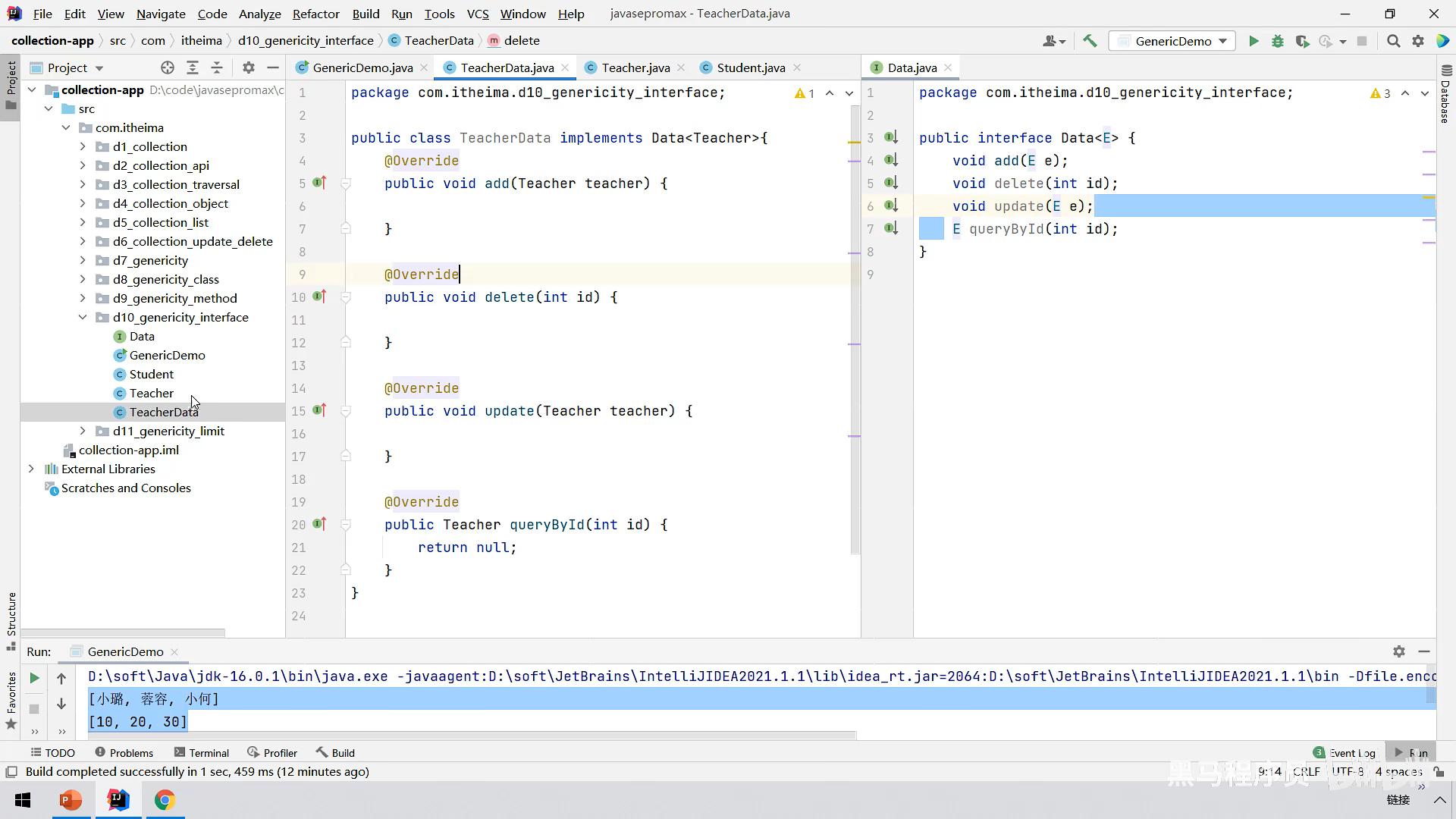Click the Debug bug icon in toolbar
This screenshot has height=819, width=1456.
[x=1278, y=41]
